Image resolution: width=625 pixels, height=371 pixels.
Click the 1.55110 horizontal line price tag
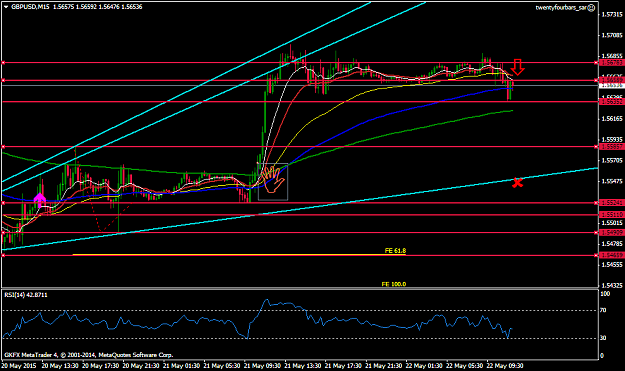(x=611, y=215)
